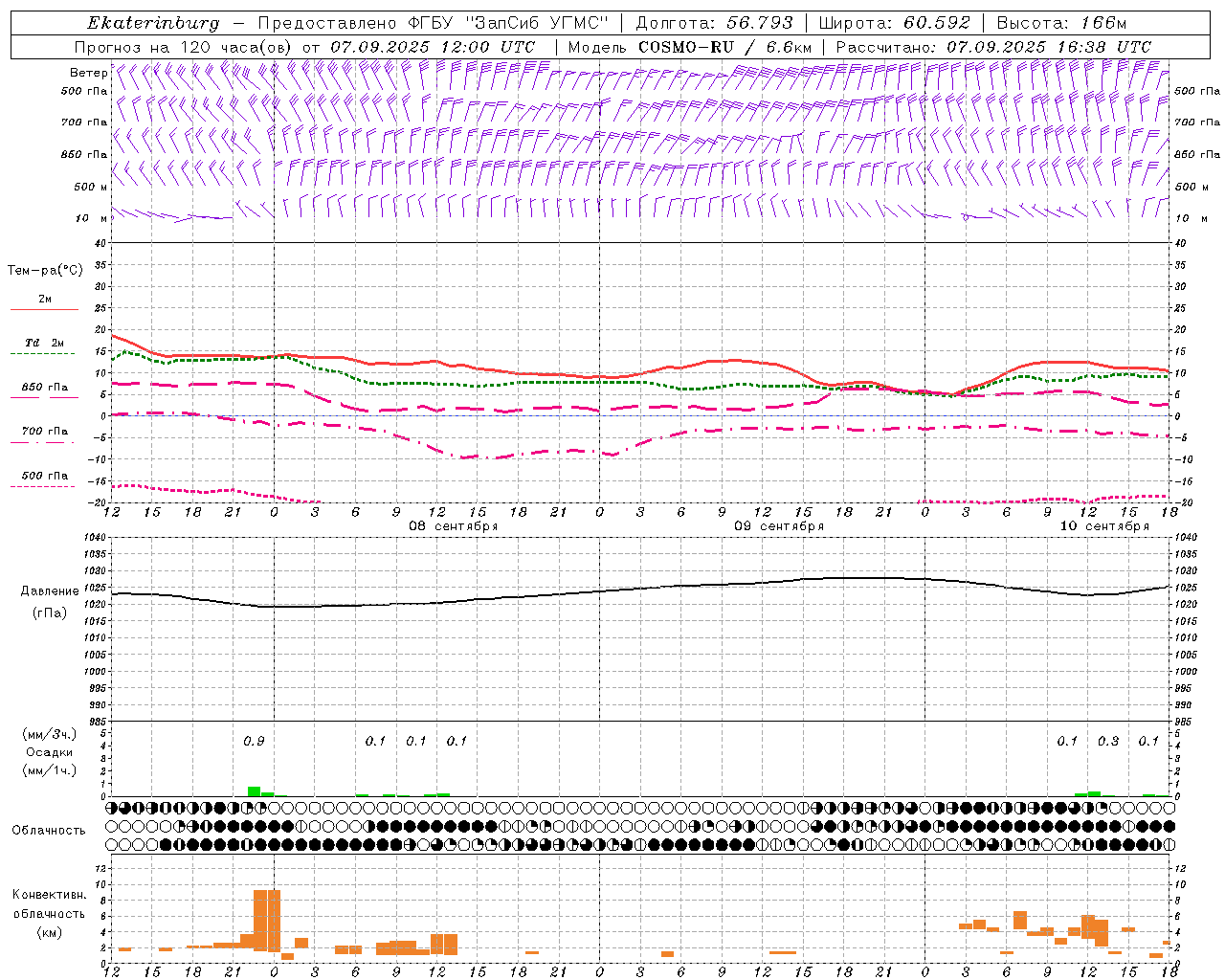Select the 'Долгота: 56.793' header value
Screen dimensions: 1225x980
click(x=715, y=23)
